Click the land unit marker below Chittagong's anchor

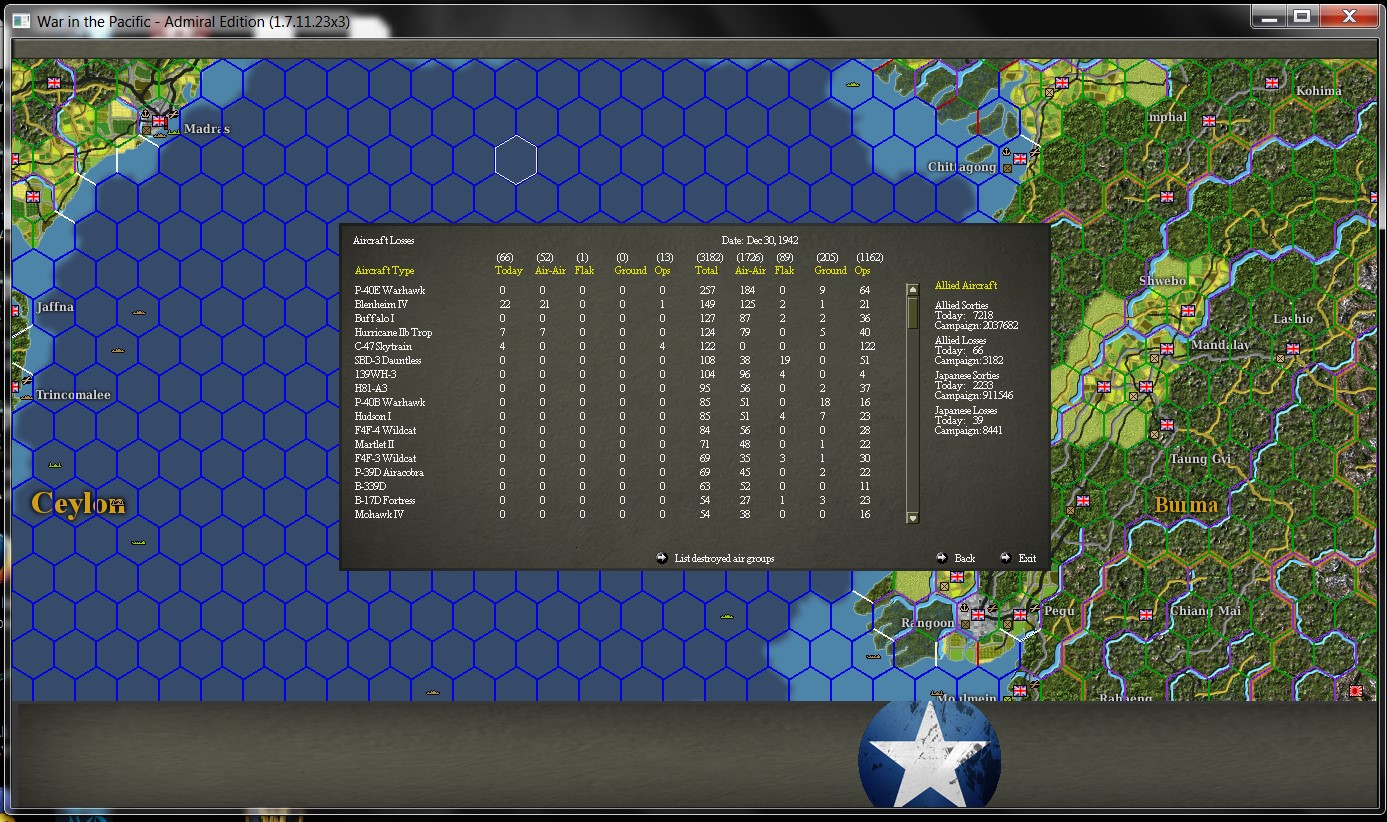point(1007,168)
